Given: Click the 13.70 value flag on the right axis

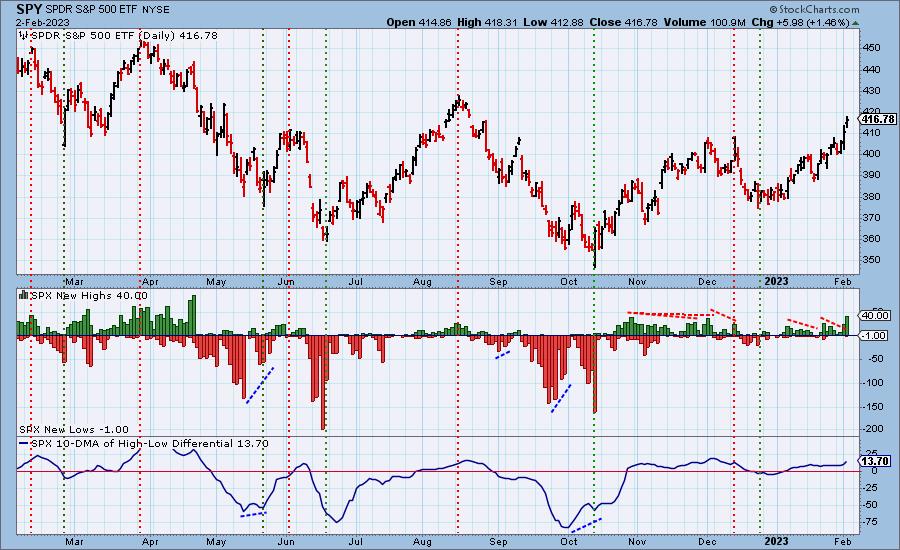Looking at the screenshot, I should [x=874, y=461].
